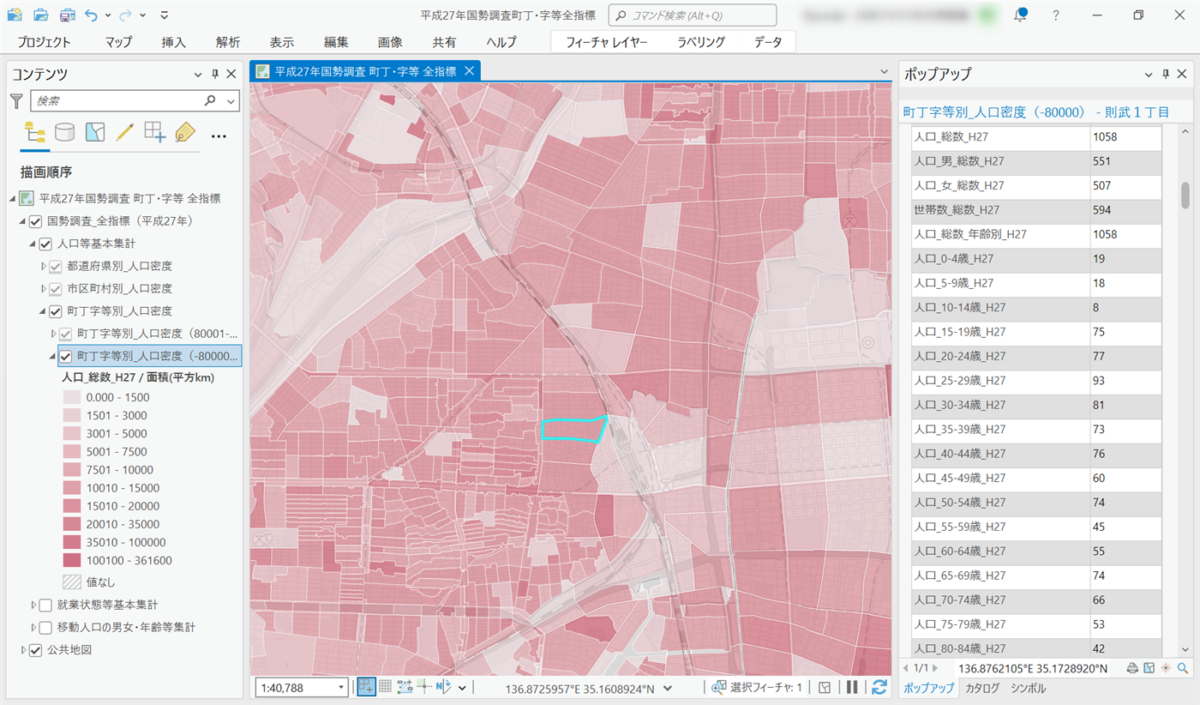Pause map drawing in status bar

pyautogui.click(x=853, y=687)
